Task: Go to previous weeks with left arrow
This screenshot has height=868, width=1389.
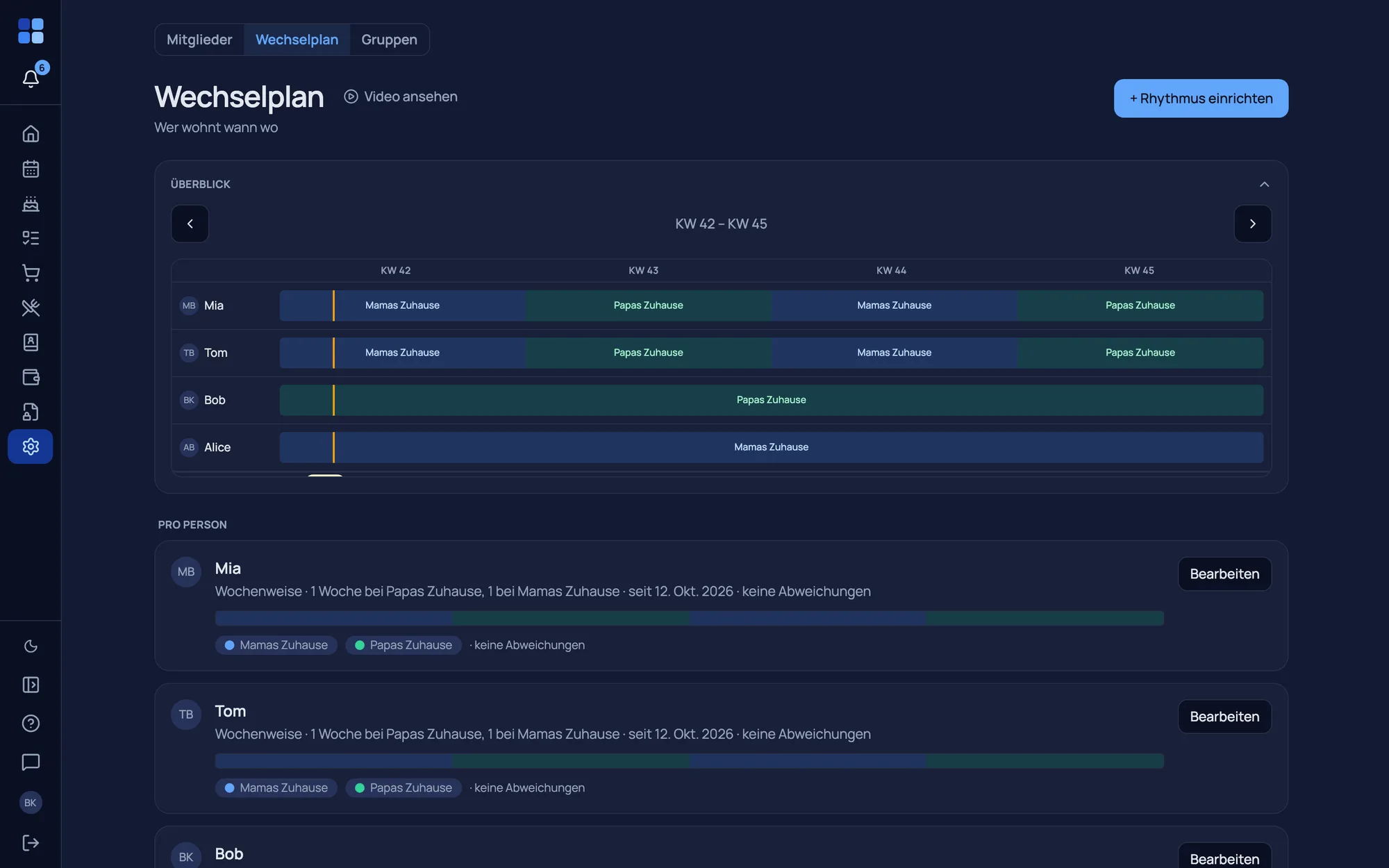Action: tap(190, 224)
